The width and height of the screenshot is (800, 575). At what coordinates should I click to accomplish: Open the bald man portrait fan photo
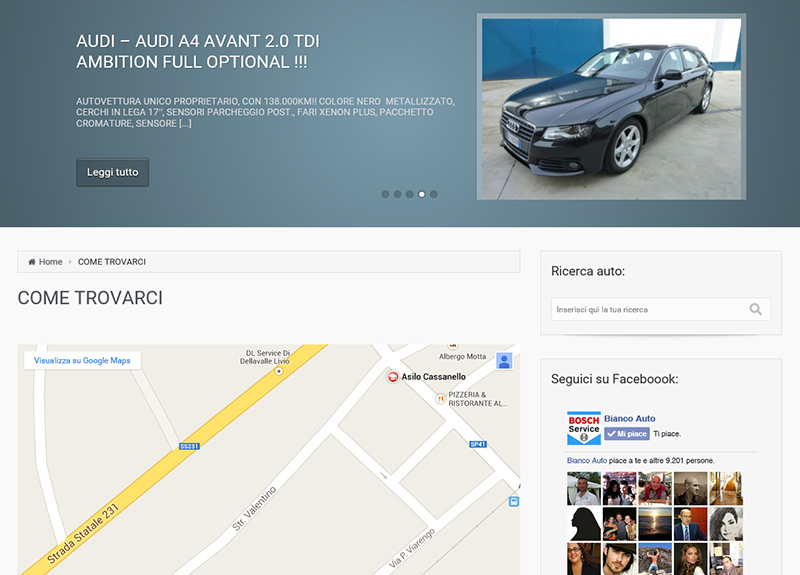pos(690,488)
